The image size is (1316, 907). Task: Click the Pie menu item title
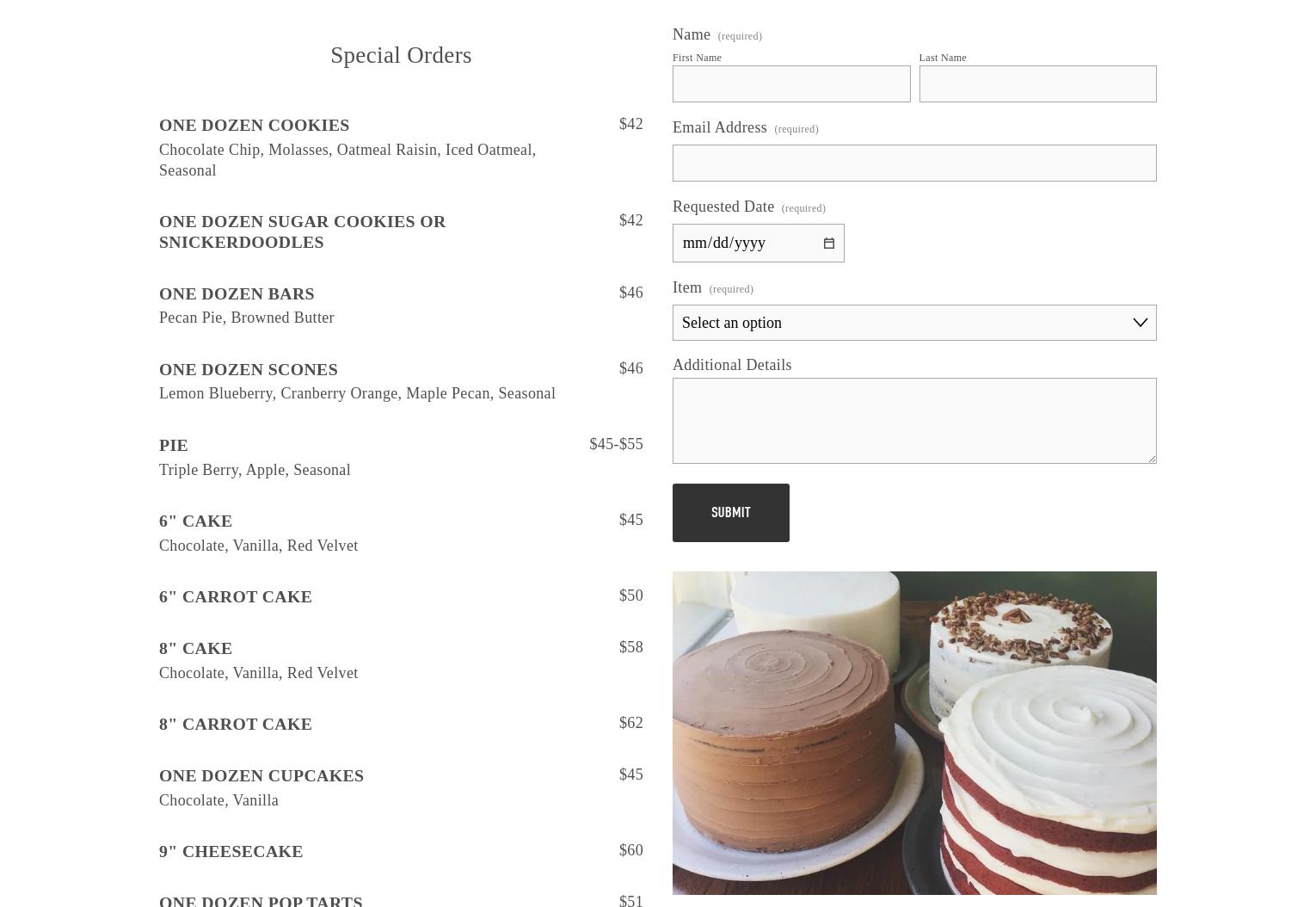(x=173, y=445)
